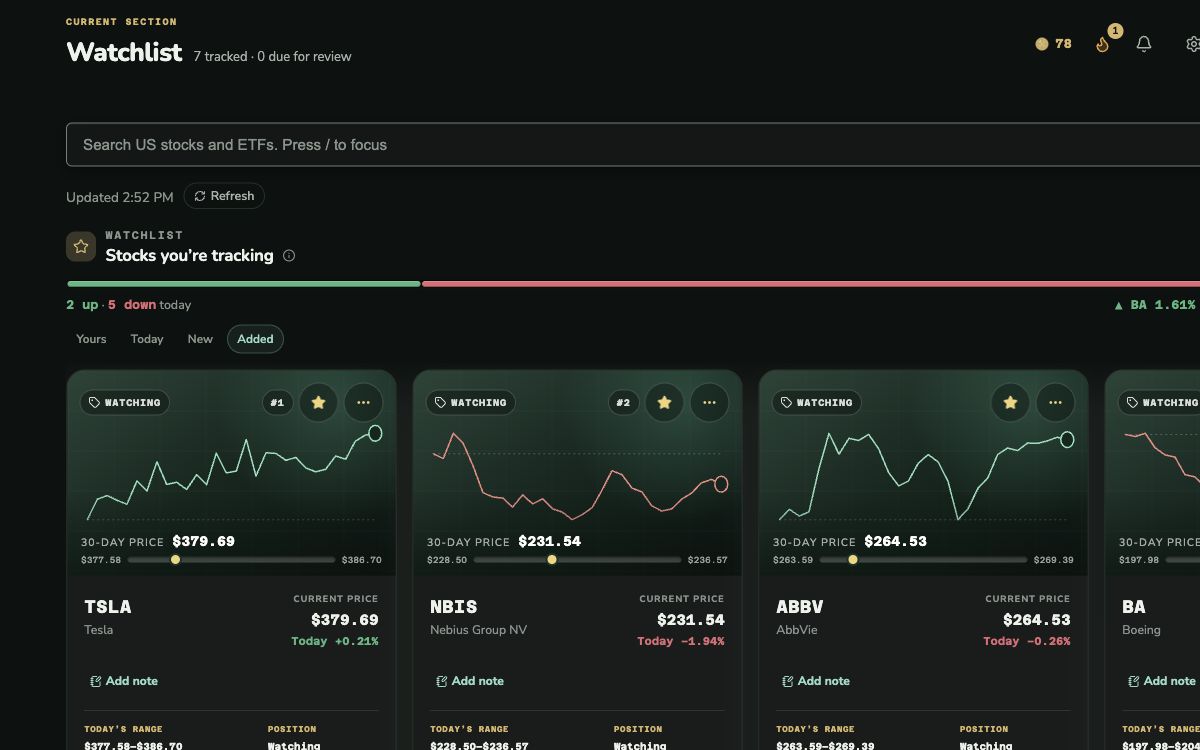
Task: Open the more options menu on TSLA card
Action: (363, 402)
